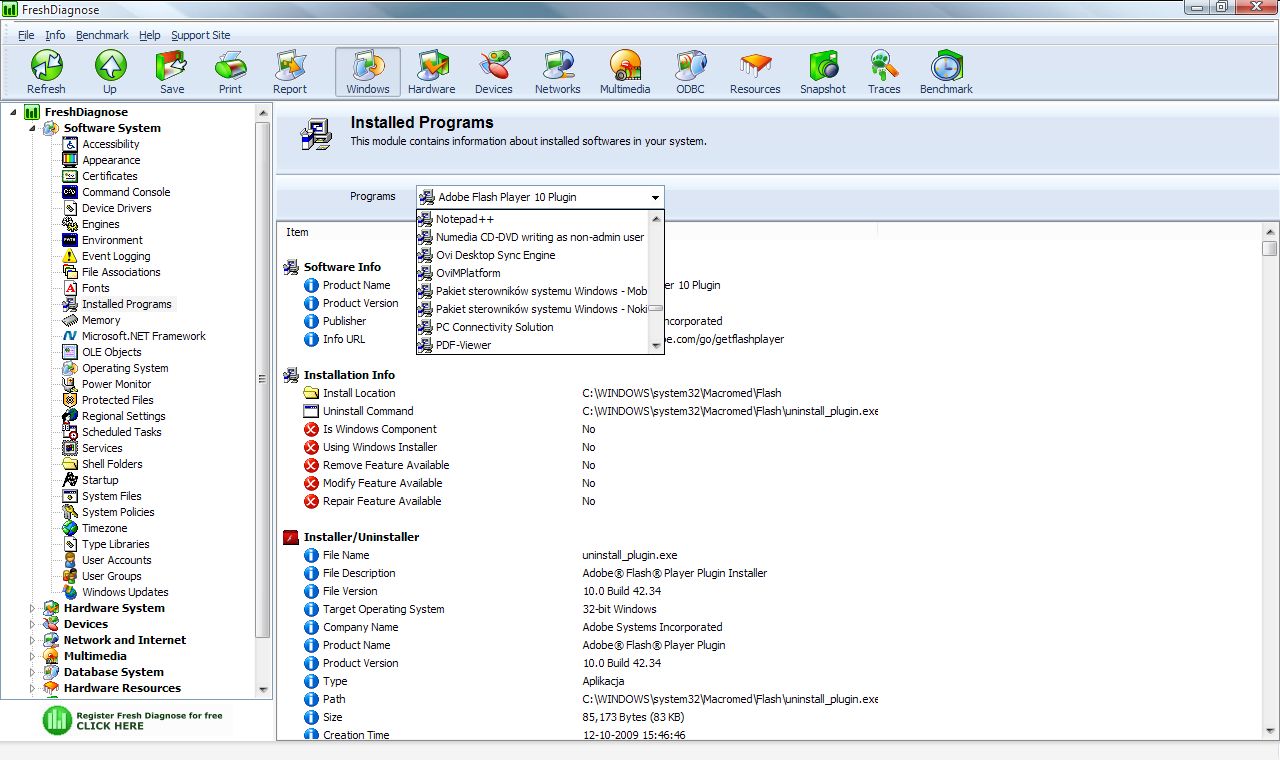Open the Help menu

(150, 35)
